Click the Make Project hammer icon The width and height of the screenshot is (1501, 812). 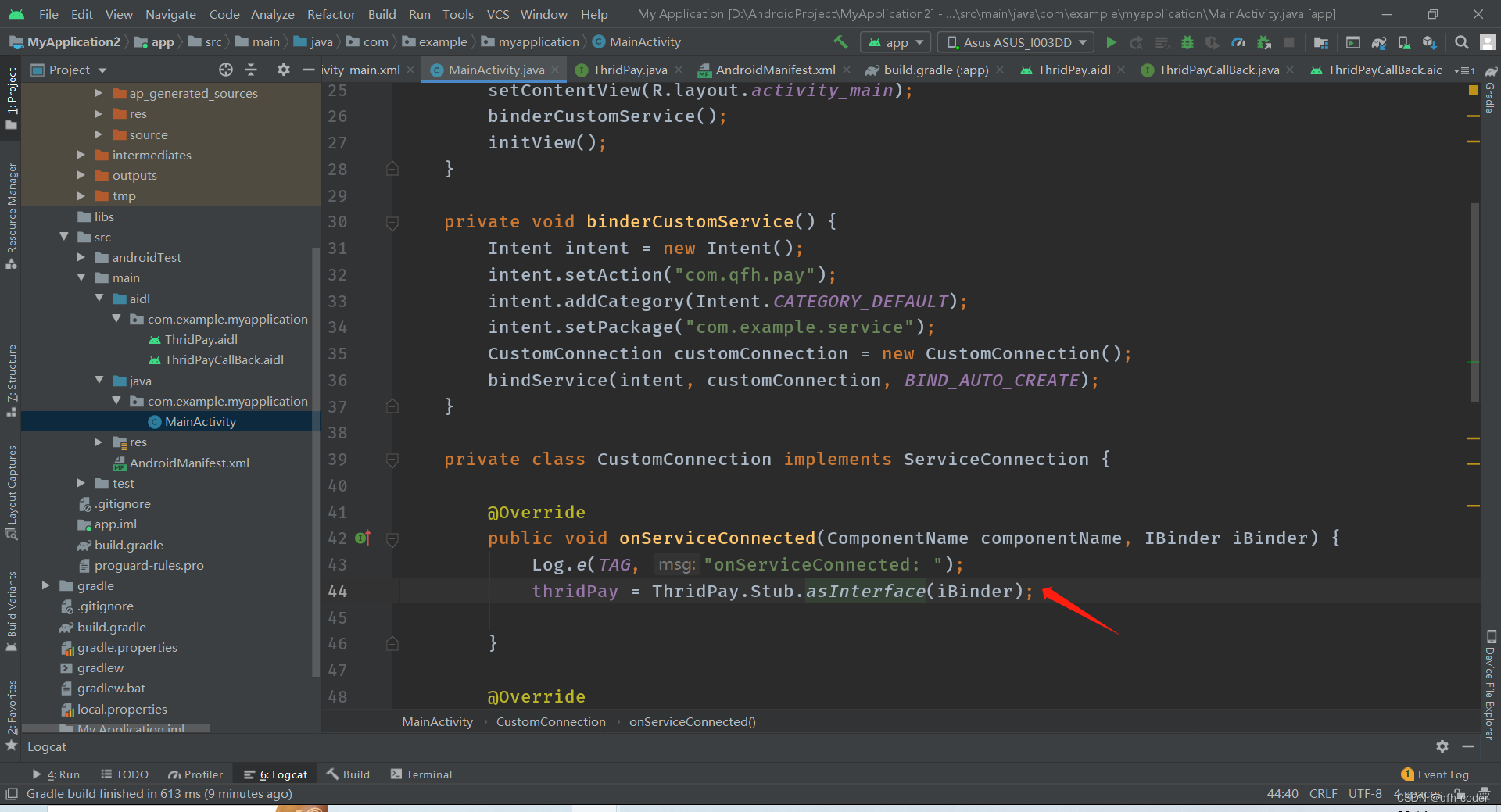coord(840,42)
